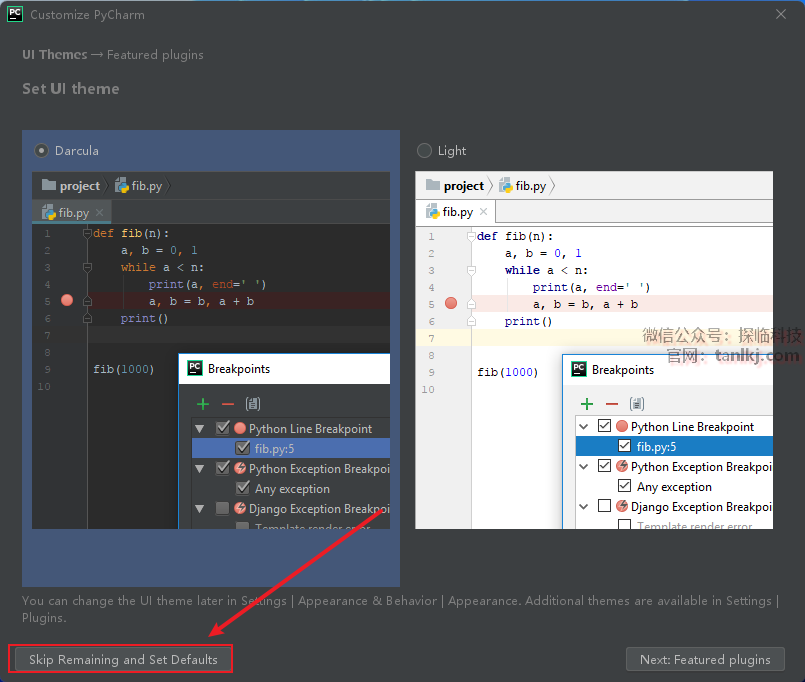Toggle Any exception checkbox in Light preview
Screen dimensions: 805x682
click(x=624, y=486)
